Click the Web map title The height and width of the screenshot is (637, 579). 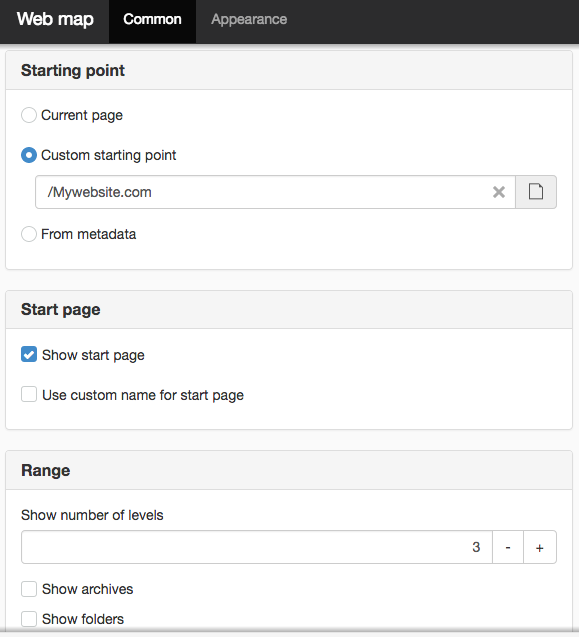pos(55,19)
